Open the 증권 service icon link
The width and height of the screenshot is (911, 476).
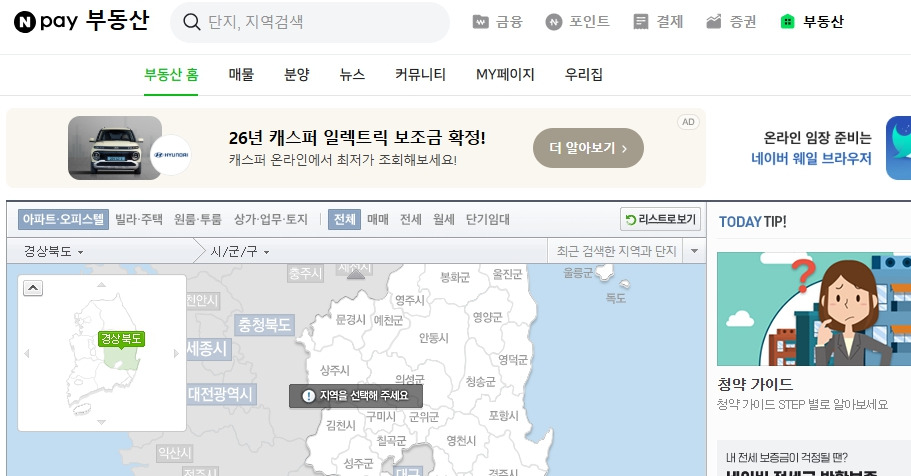point(731,22)
